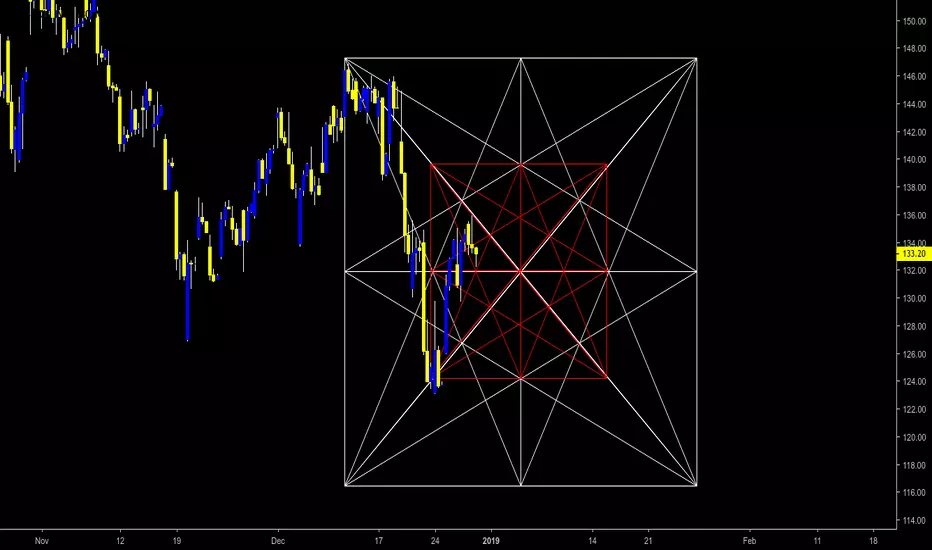Click the 120.00 price axis label
932x550 pixels.
(x=914, y=437)
